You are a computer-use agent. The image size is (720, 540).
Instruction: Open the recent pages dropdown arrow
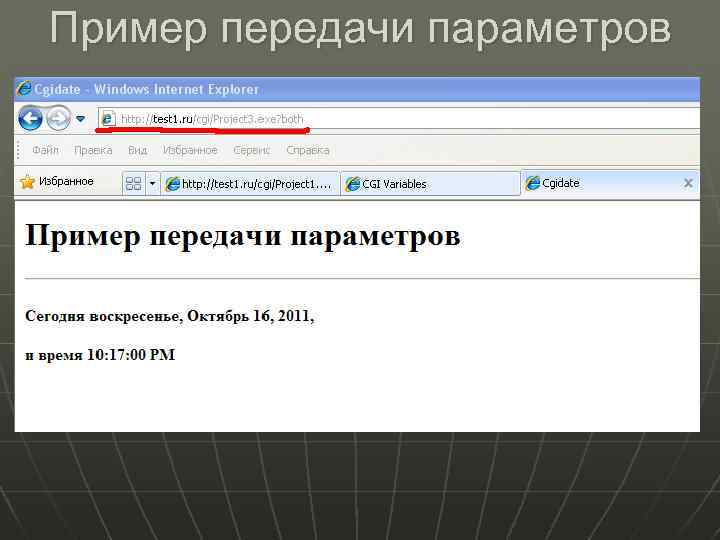[x=80, y=119]
